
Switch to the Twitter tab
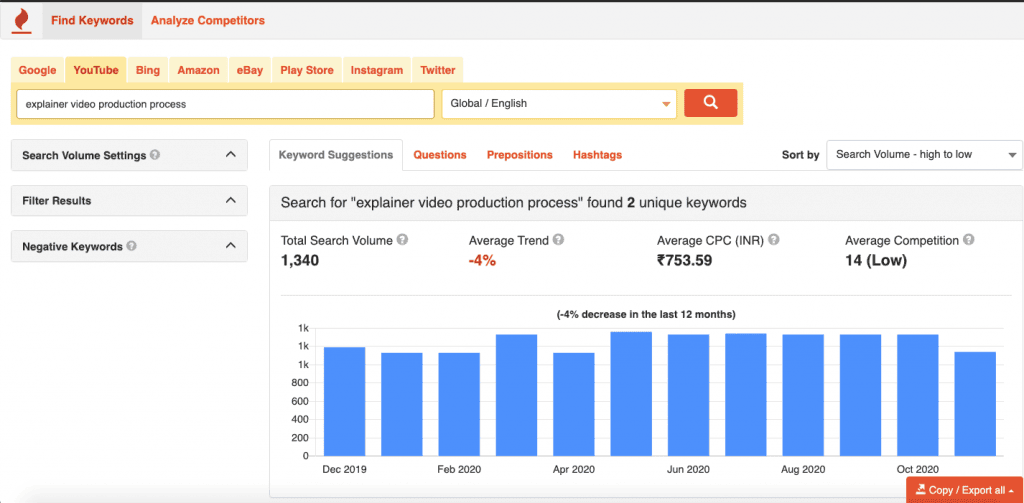pyautogui.click(x=438, y=70)
